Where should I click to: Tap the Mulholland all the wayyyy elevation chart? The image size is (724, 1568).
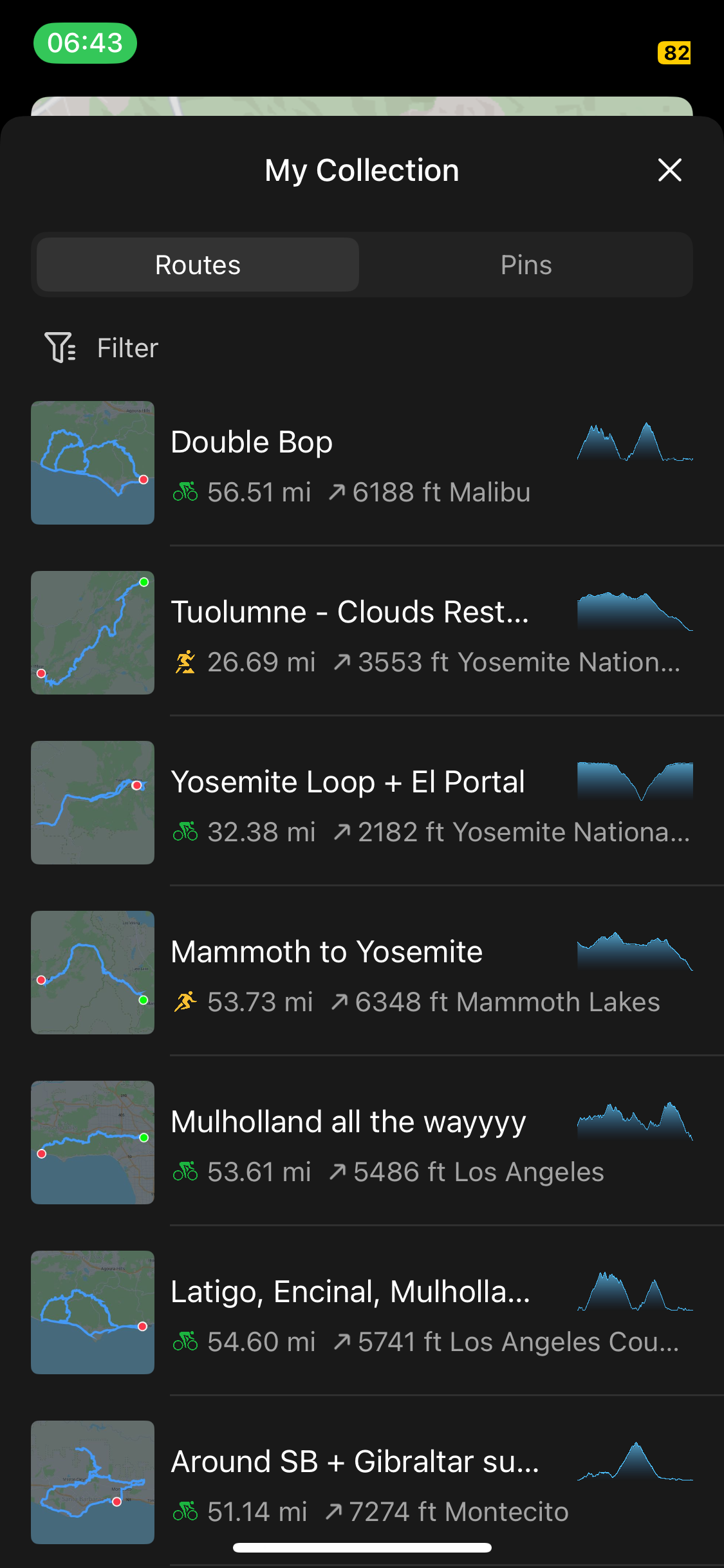[635, 1121]
